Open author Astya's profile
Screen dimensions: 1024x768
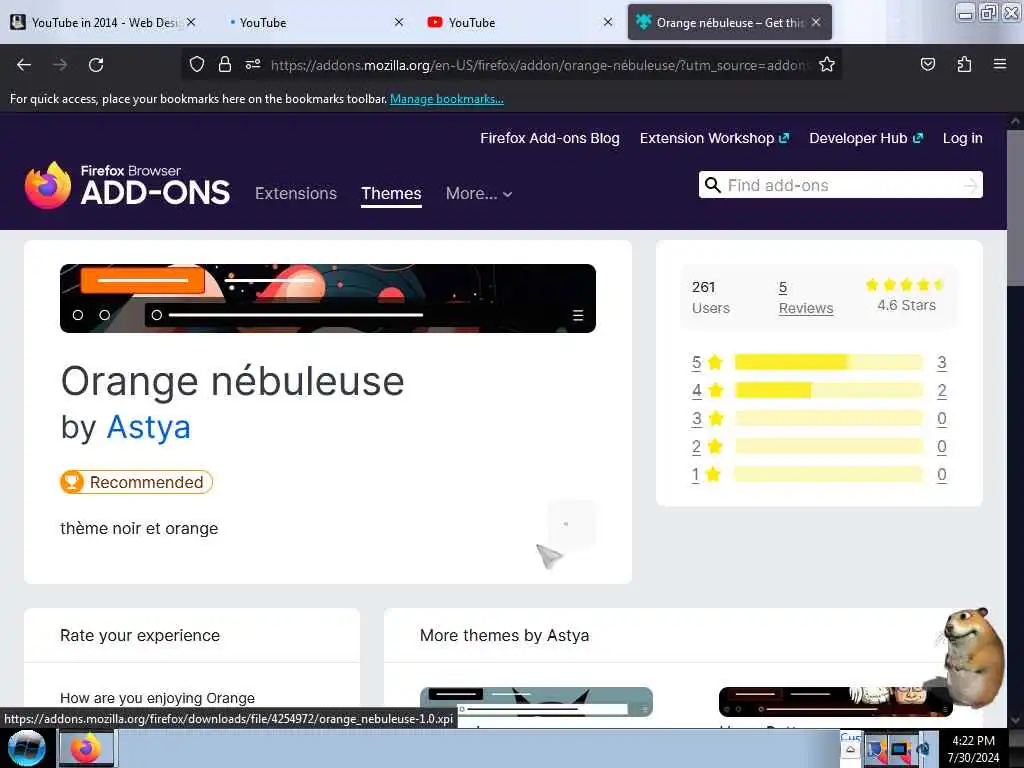click(x=148, y=428)
